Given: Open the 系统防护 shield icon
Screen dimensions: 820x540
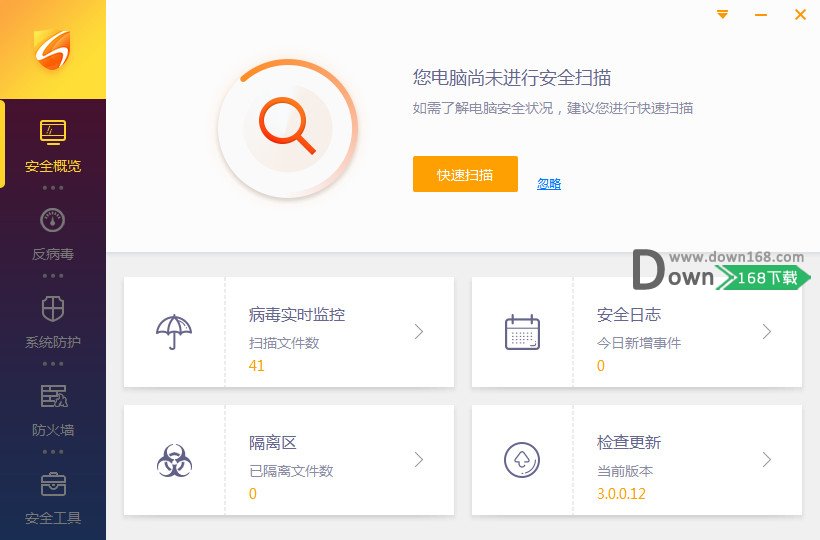Looking at the screenshot, I should (x=53, y=308).
